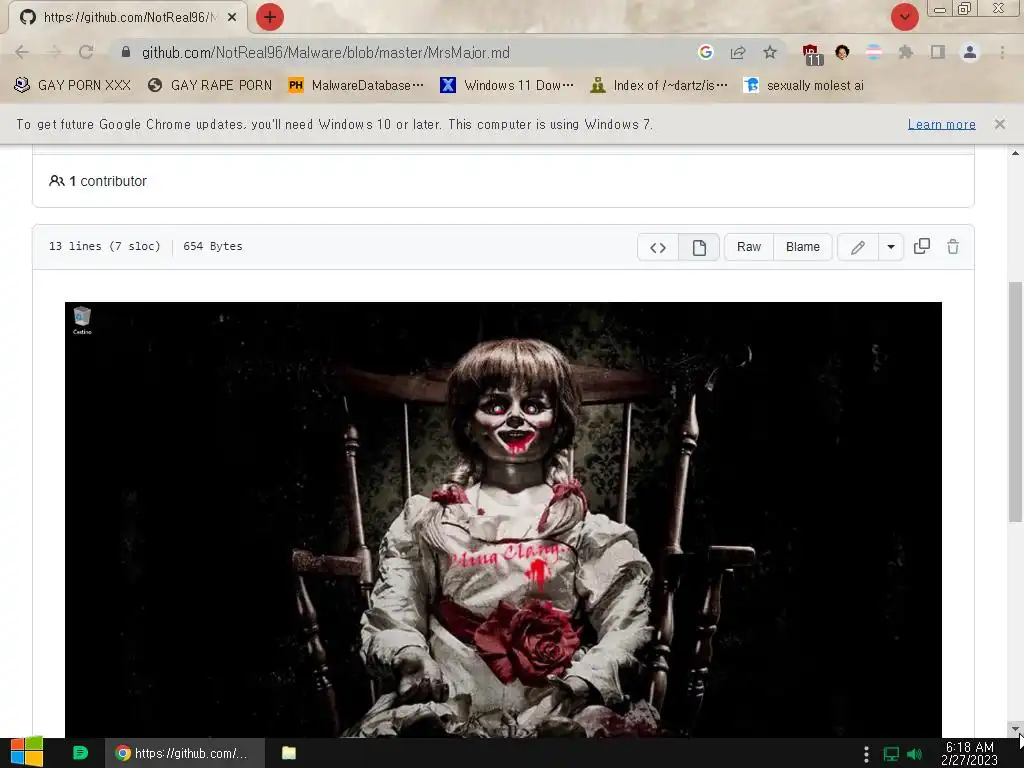The image size is (1024, 768).
Task: Click the site padlock security icon
Action: click(x=126, y=52)
